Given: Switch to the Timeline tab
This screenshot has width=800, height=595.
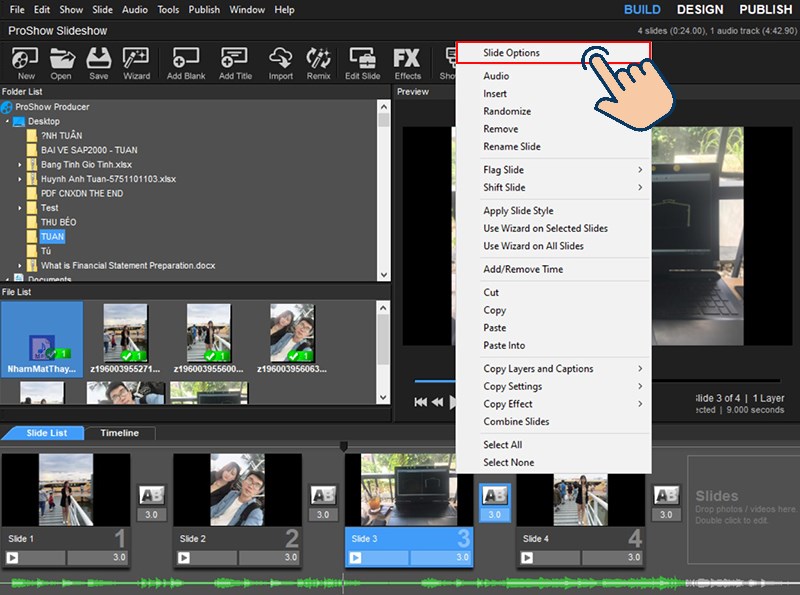Looking at the screenshot, I should (119, 433).
